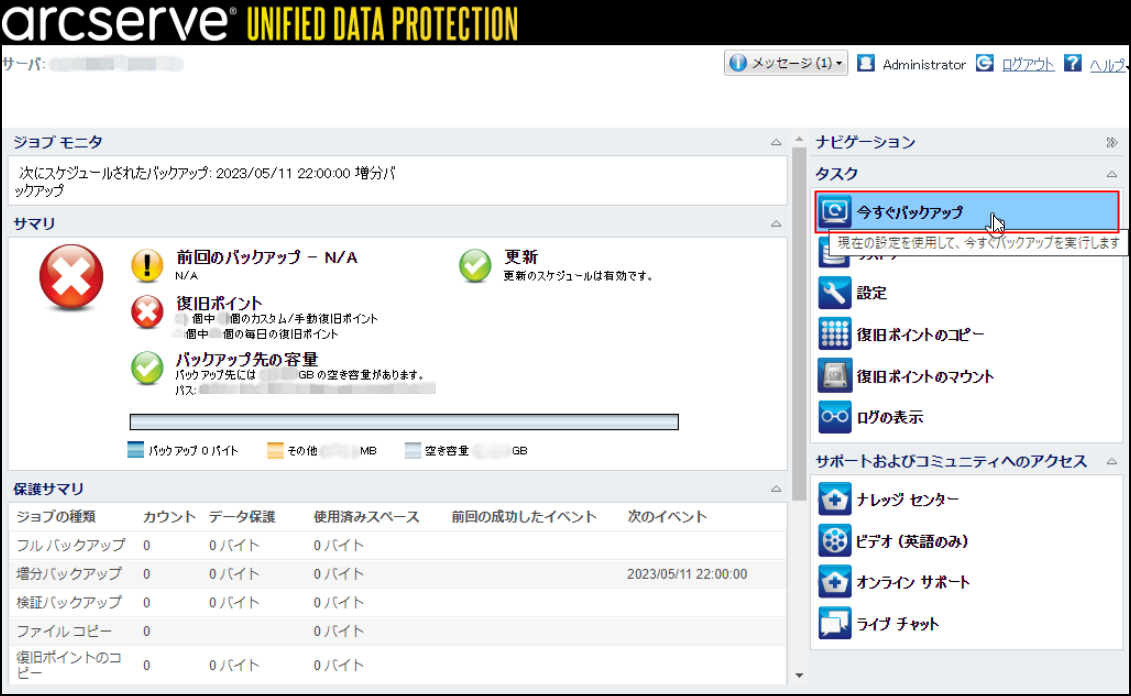Click the yellow warning icon for 前回のバックアップ
The height and width of the screenshot is (696, 1131).
click(x=147, y=265)
